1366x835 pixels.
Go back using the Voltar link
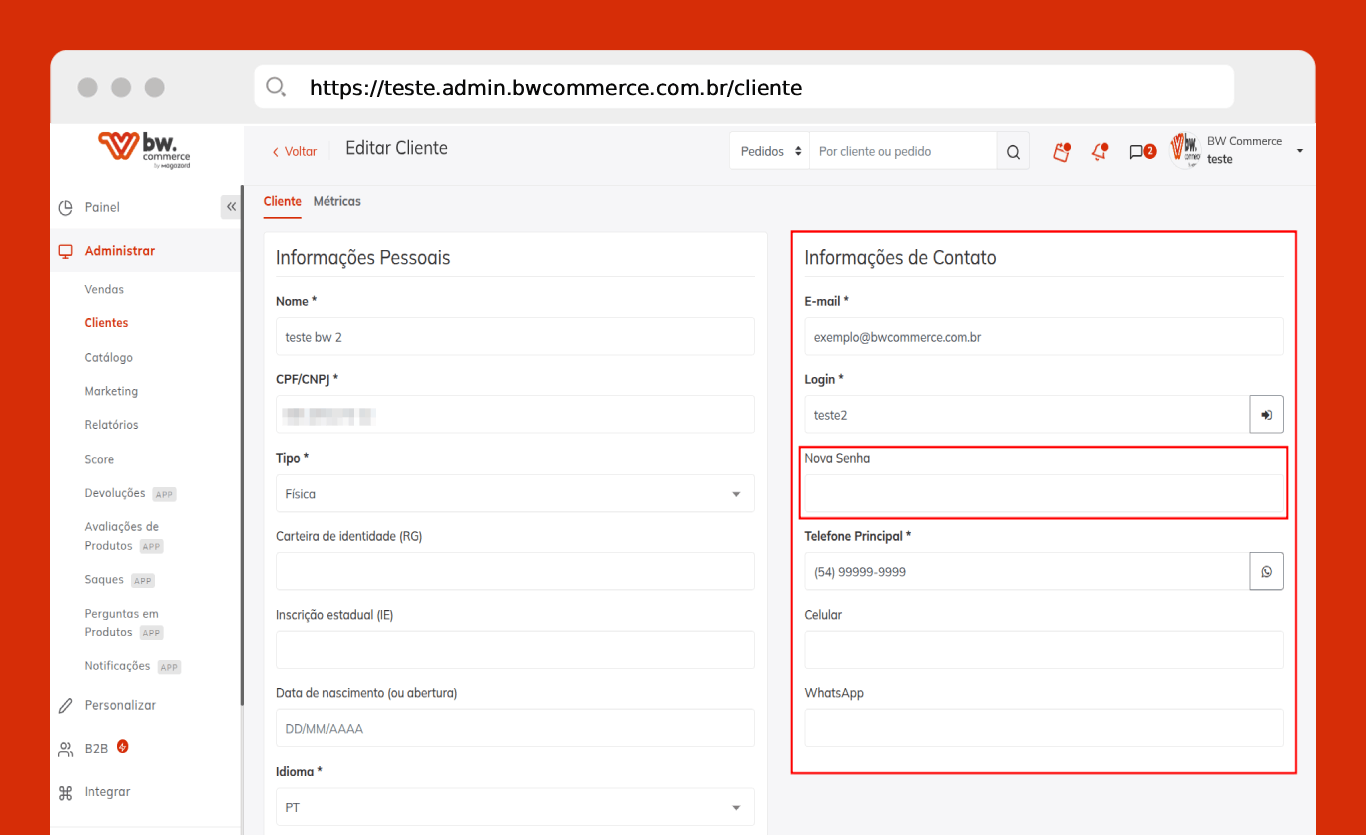[295, 152]
